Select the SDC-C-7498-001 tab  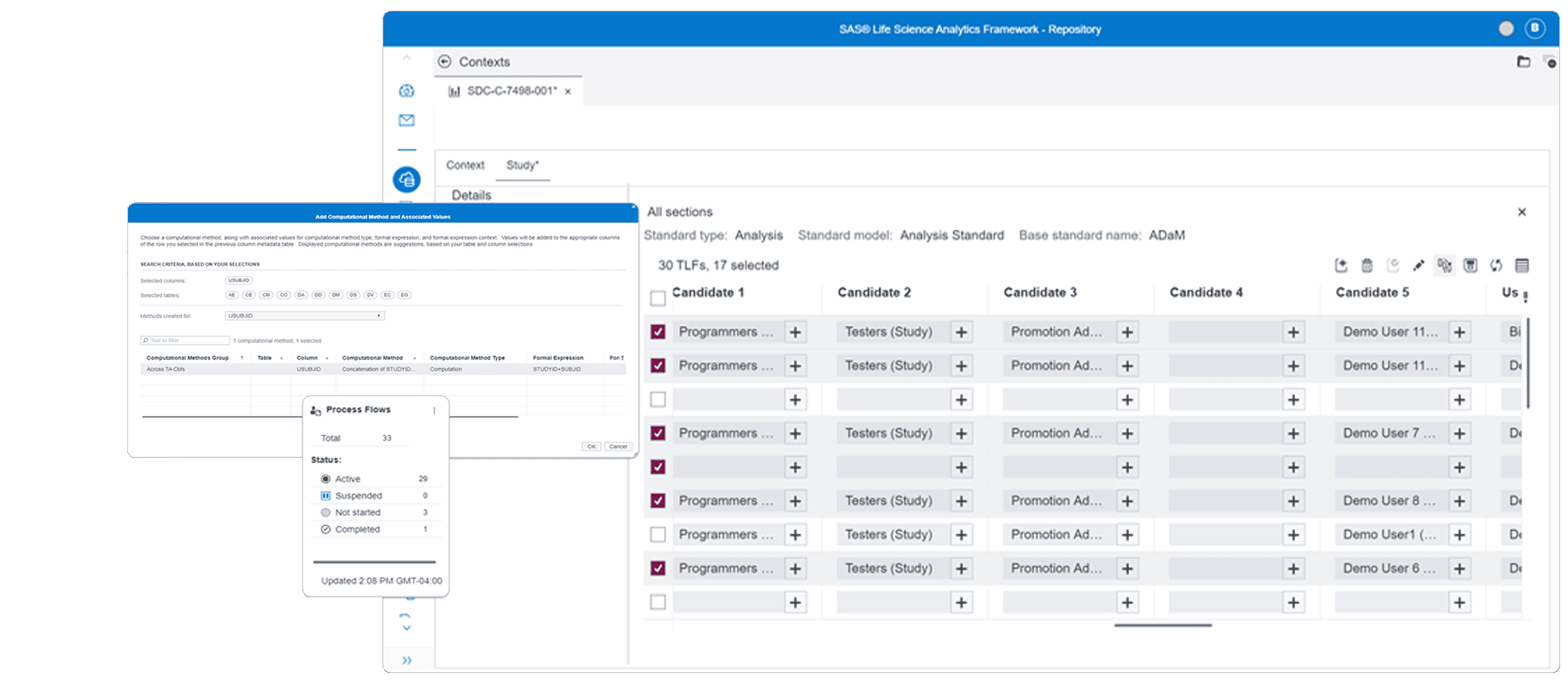[511, 91]
